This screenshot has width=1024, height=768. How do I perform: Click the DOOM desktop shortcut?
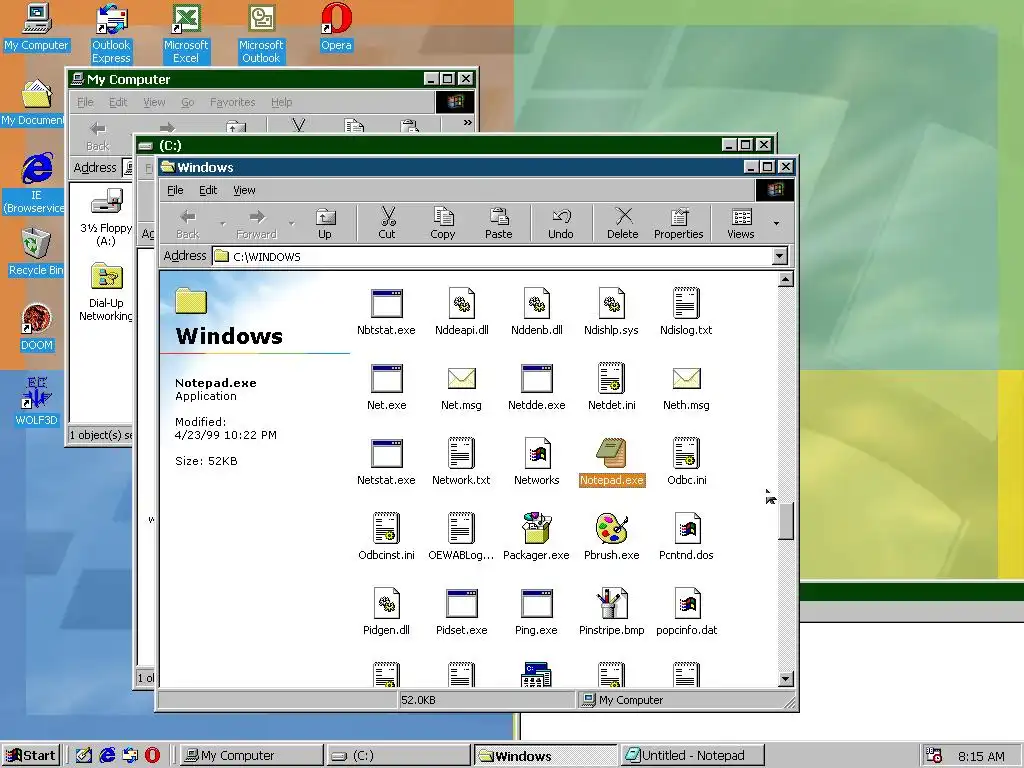37,327
